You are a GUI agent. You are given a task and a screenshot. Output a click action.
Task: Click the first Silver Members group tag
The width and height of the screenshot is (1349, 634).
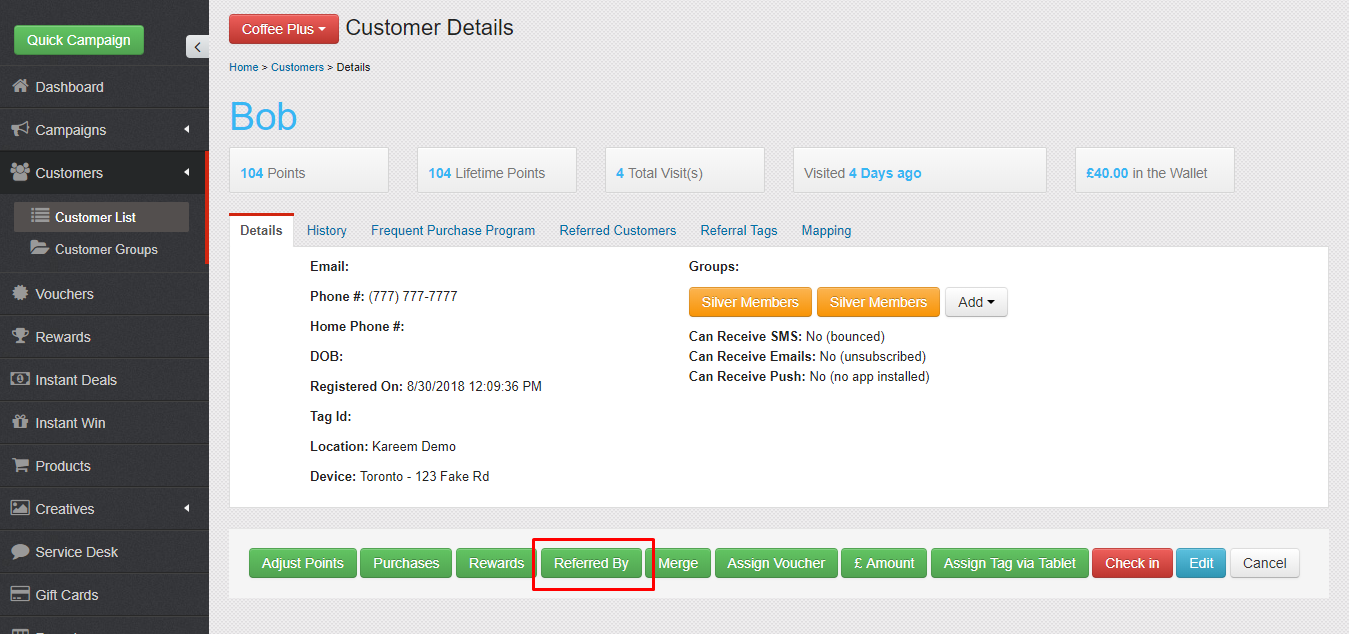click(x=749, y=302)
